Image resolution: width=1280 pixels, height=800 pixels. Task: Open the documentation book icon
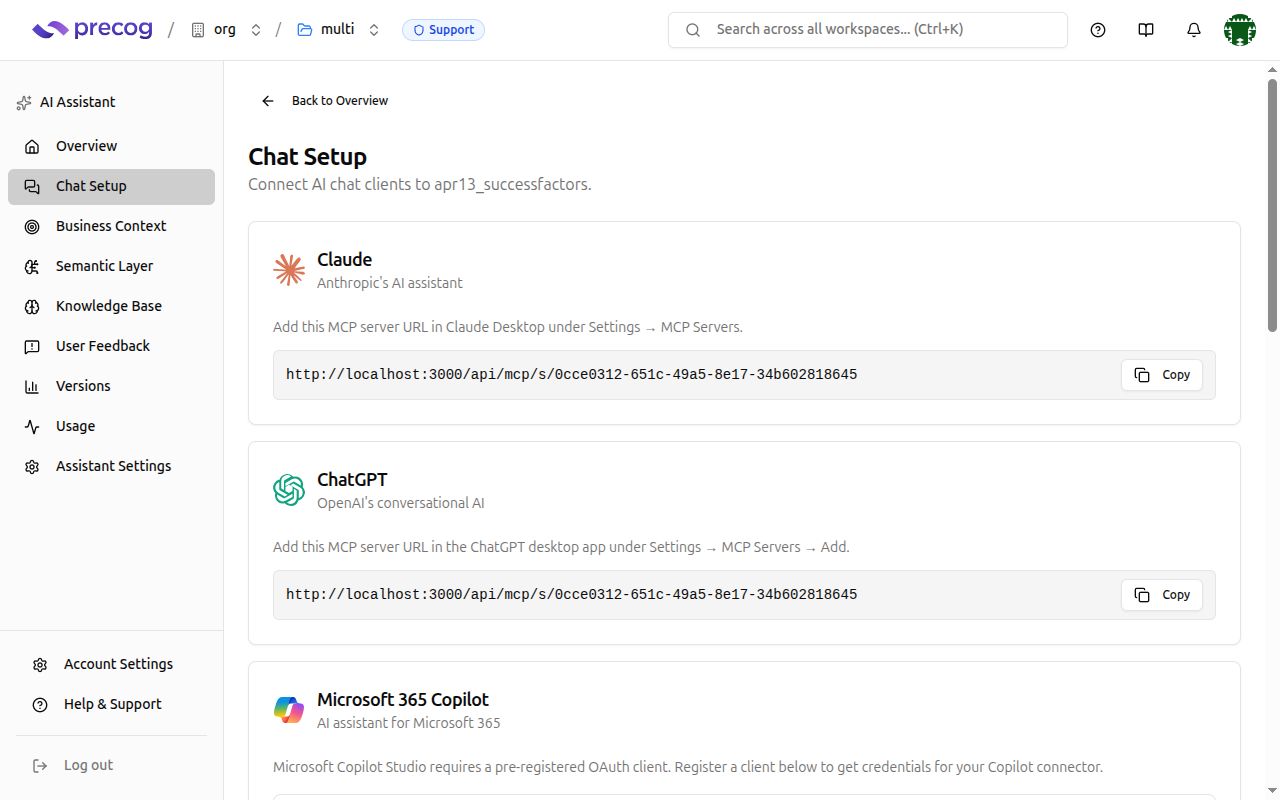(x=1146, y=30)
